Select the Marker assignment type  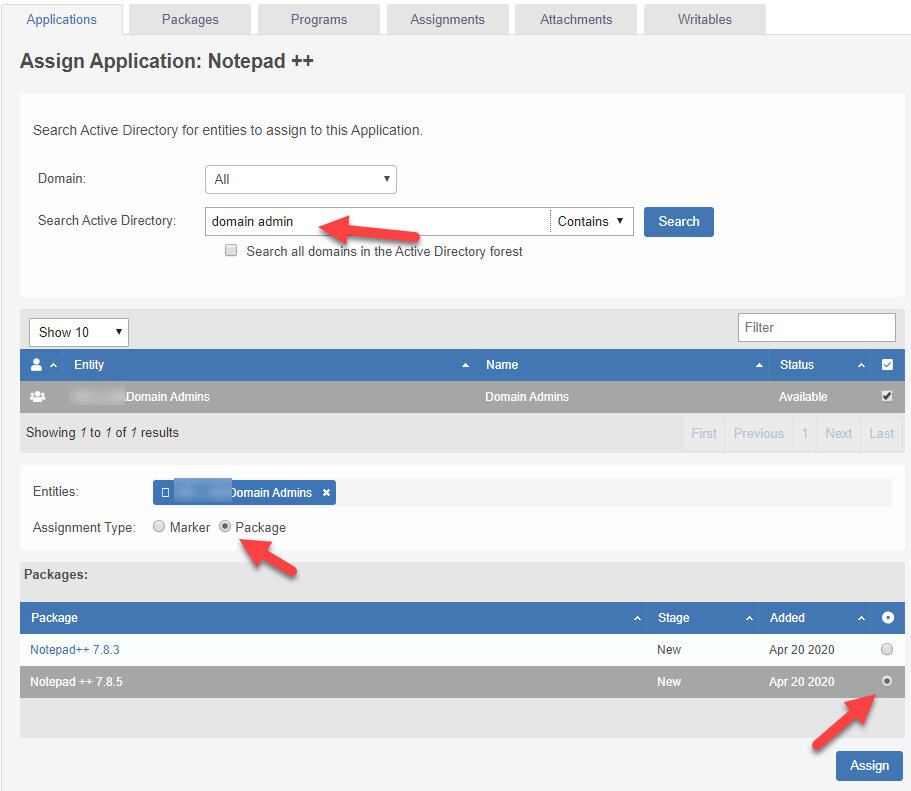[159, 527]
